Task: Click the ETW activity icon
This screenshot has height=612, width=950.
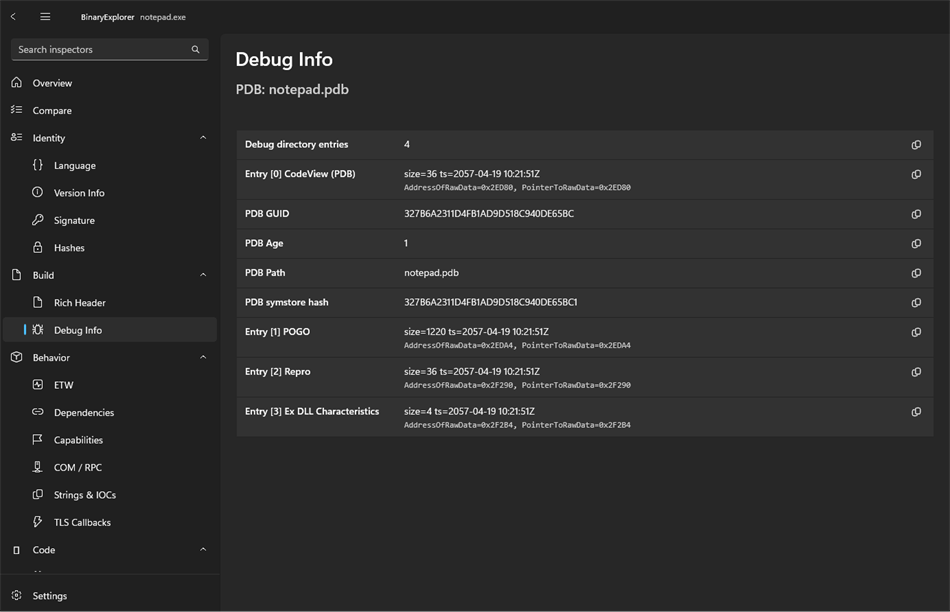Action: point(38,385)
